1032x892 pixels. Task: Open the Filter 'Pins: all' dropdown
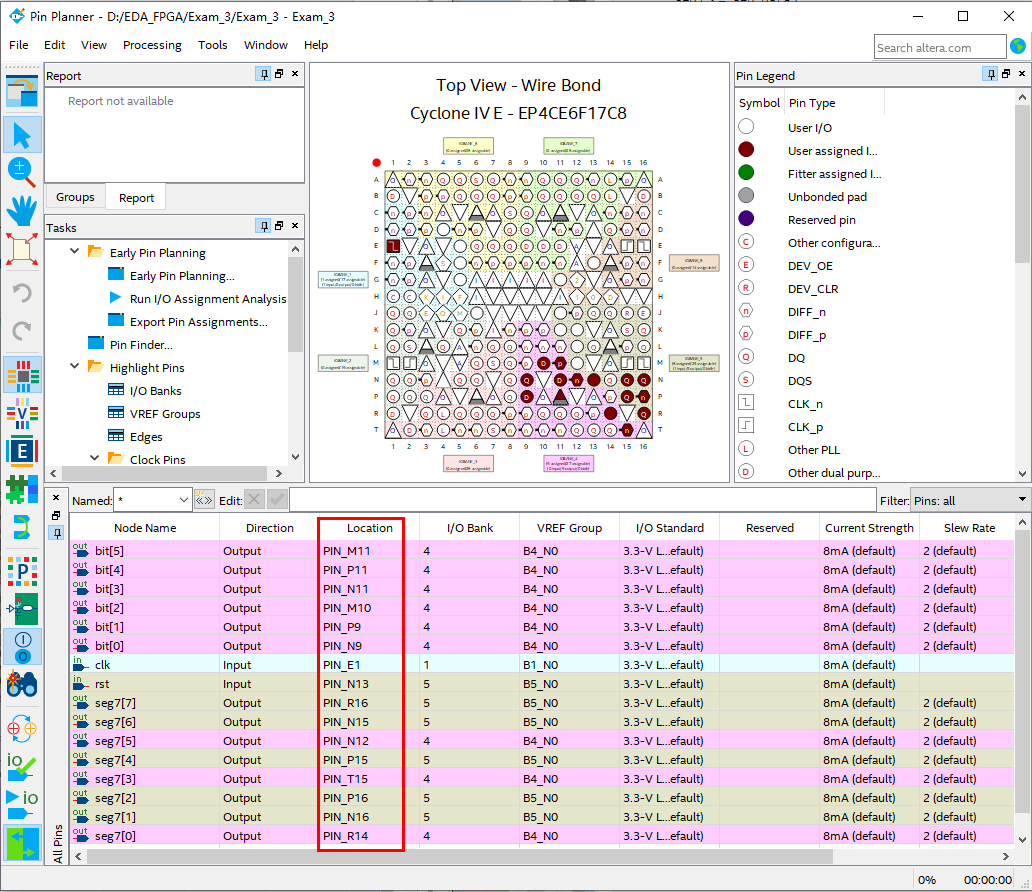tap(970, 500)
